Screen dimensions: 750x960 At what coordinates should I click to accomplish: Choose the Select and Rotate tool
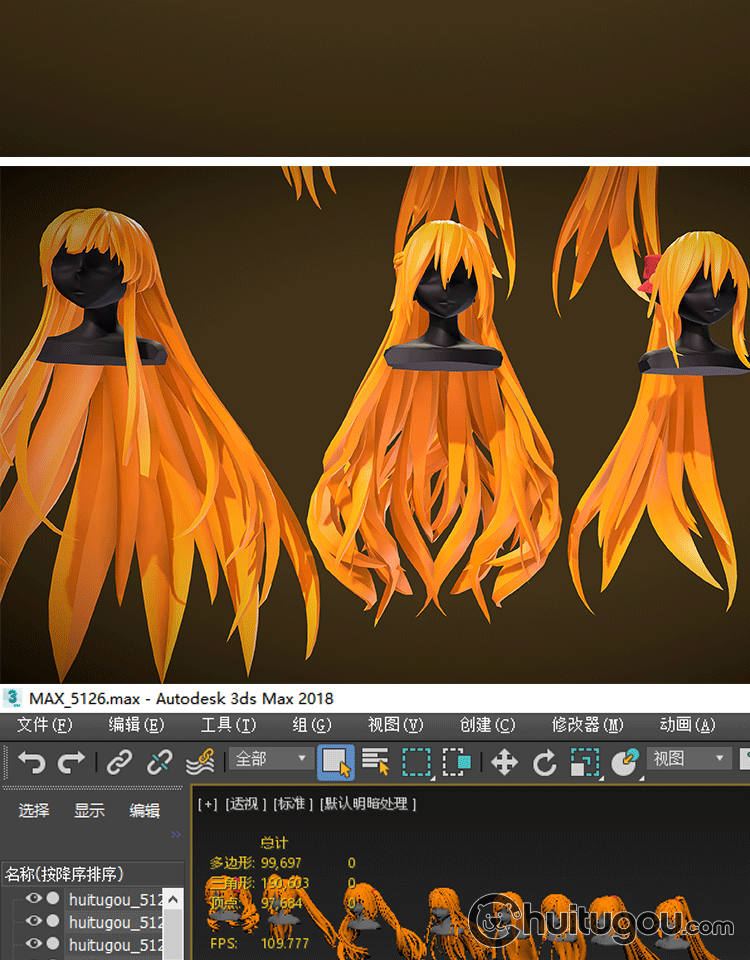(544, 762)
